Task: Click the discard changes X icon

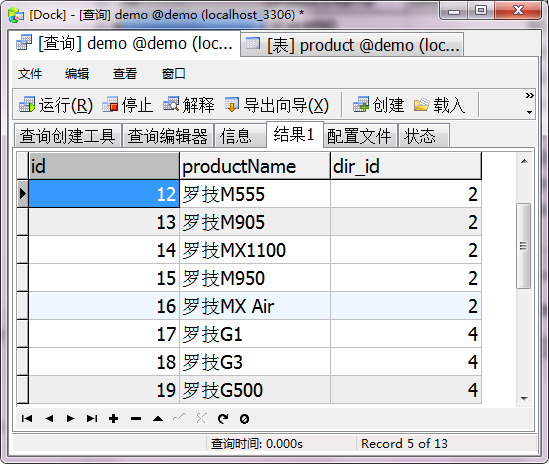Action: point(202,418)
